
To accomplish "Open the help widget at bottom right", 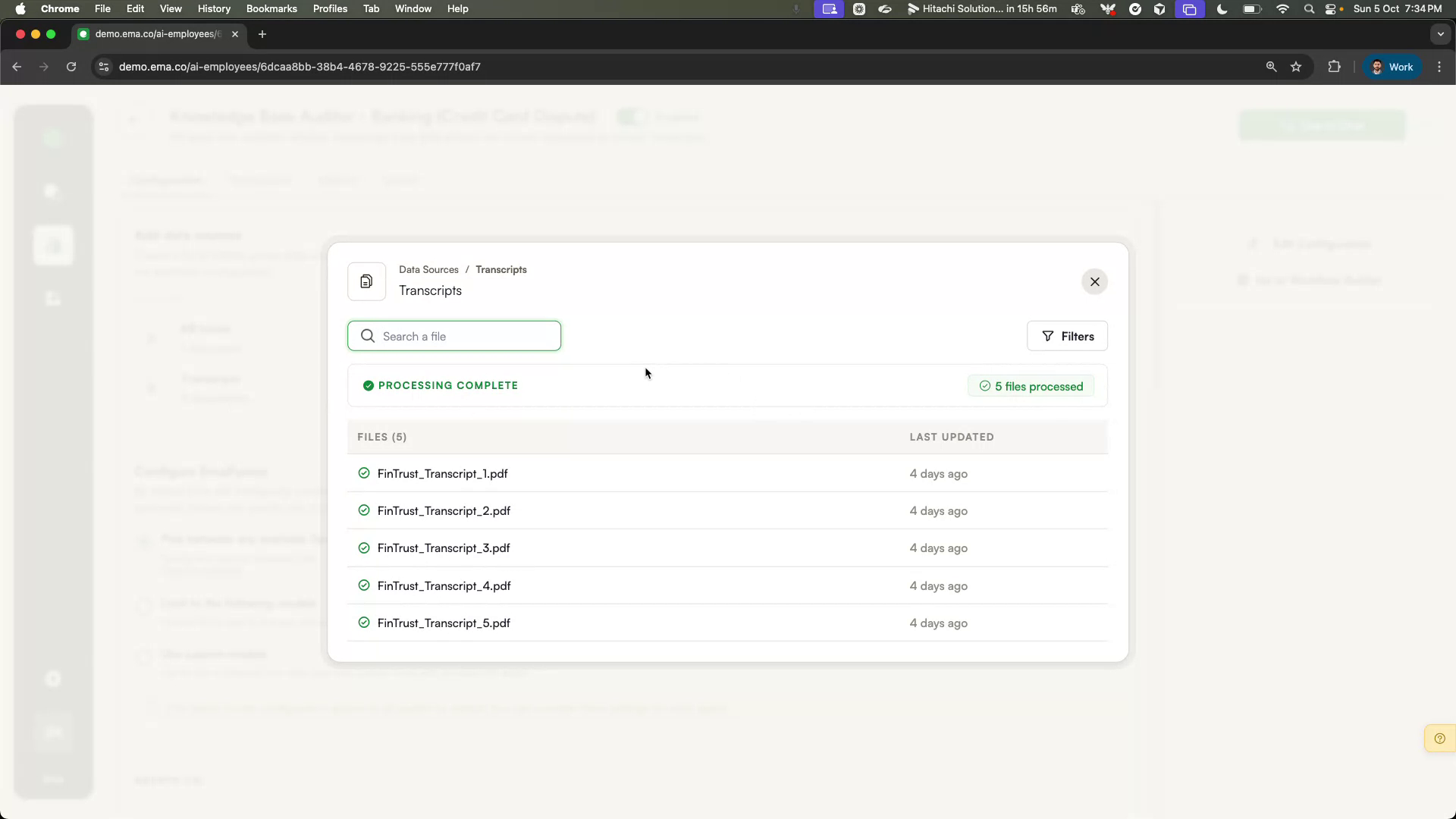I will click(1439, 738).
